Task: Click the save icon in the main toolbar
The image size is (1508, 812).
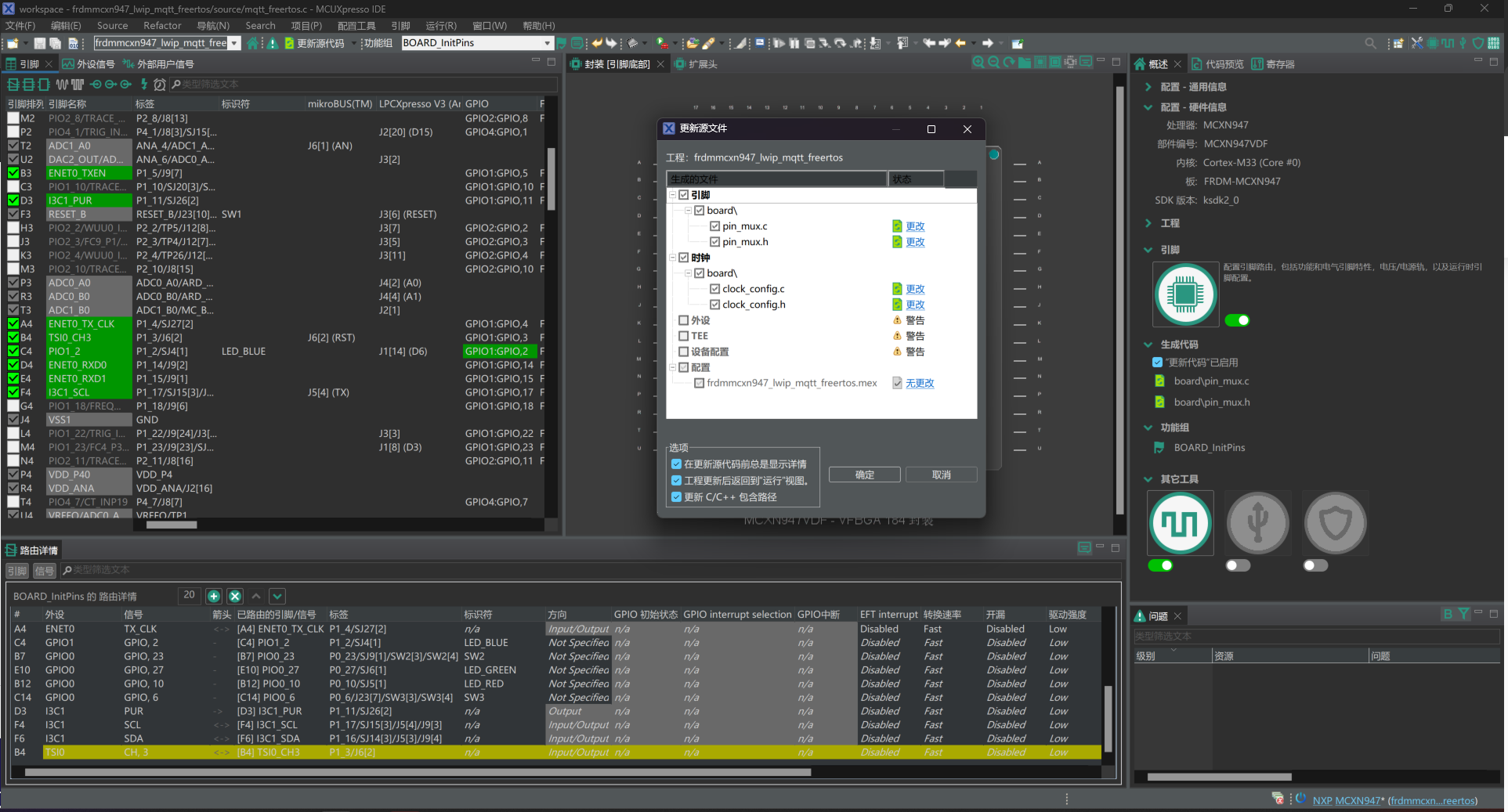Action: click(39, 43)
